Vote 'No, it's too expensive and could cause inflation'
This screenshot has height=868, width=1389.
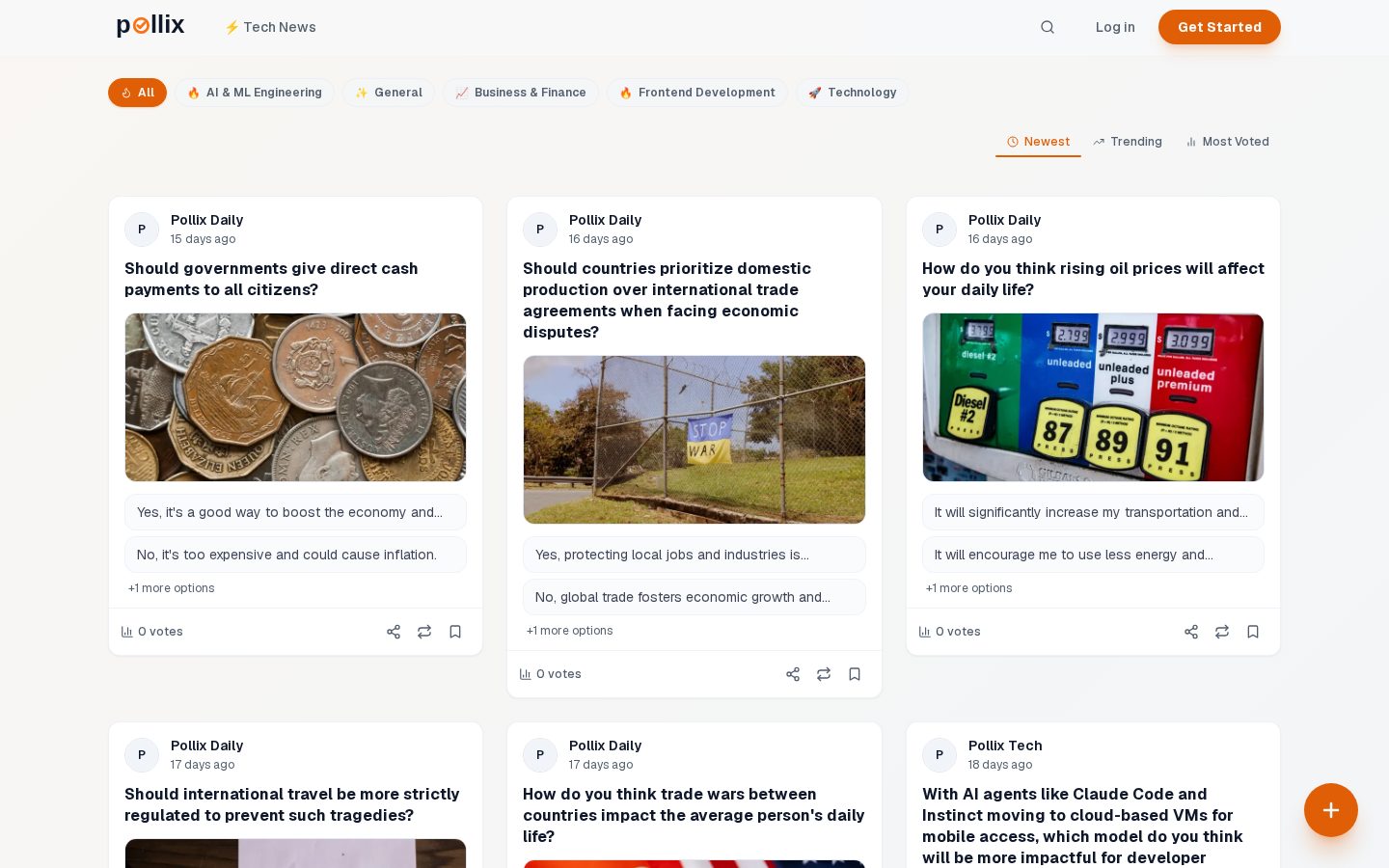click(x=295, y=555)
